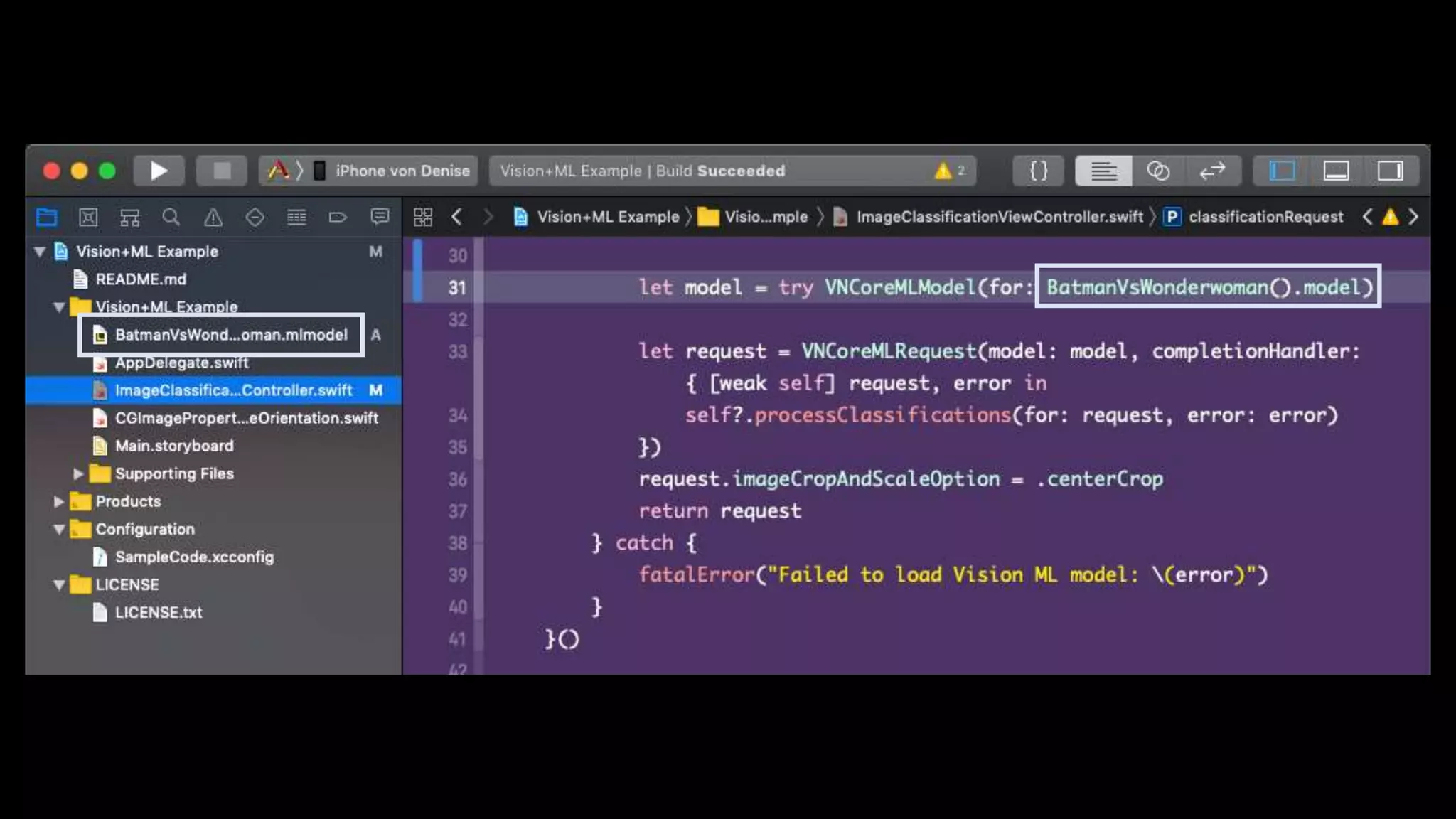Image resolution: width=1456 pixels, height=819 pixels.
Task: Toggle the navigator panel visibility
Action: click(x=1282, y=171)
